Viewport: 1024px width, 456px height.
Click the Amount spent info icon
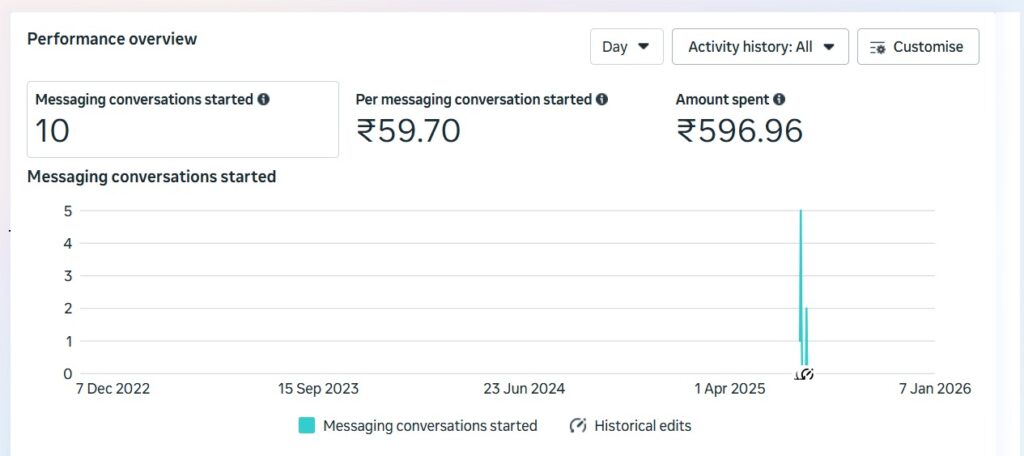[x=779, y=100]
